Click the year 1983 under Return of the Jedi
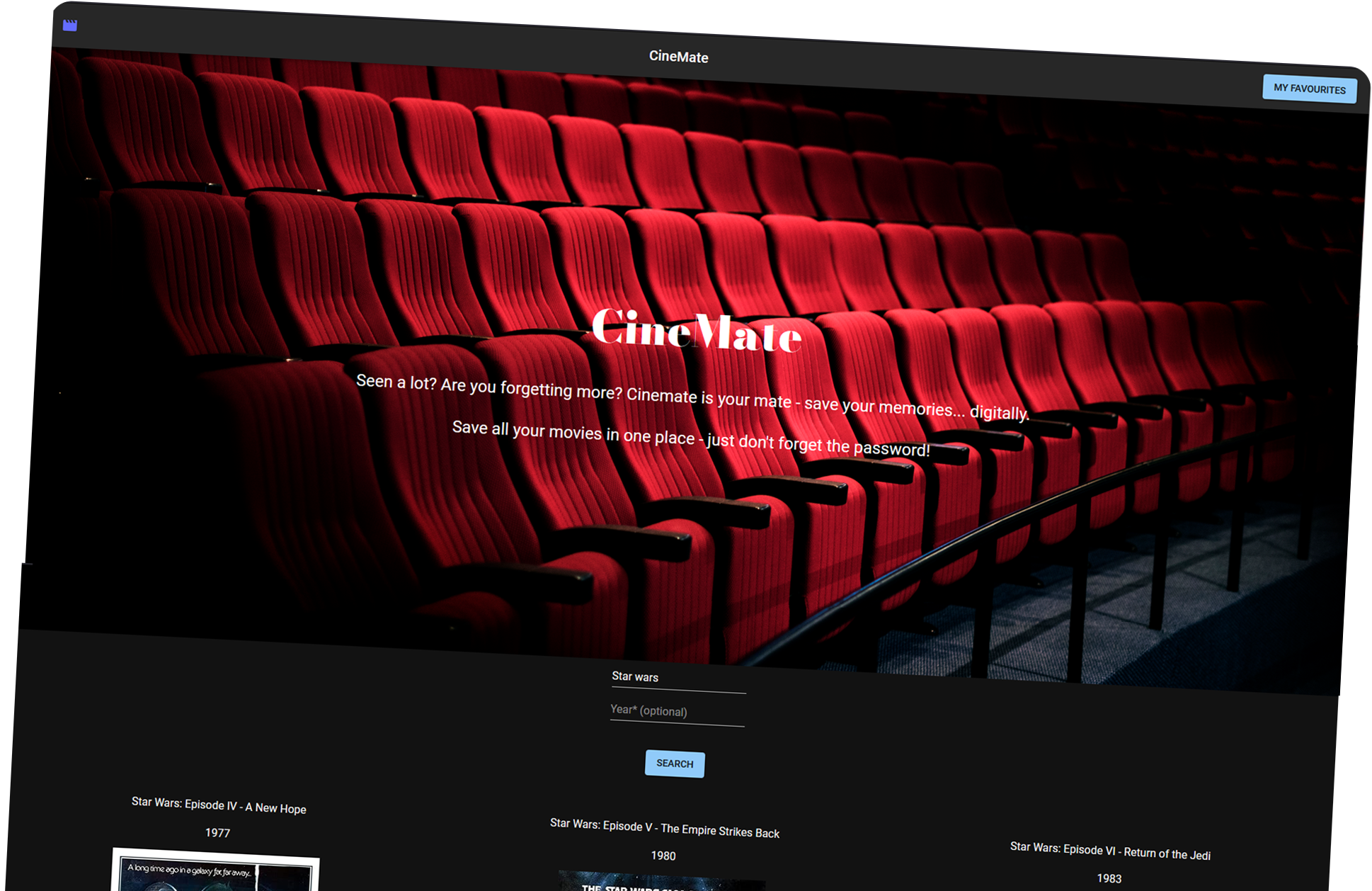Screen dimensions: 1372x891 pos(1109,878)
